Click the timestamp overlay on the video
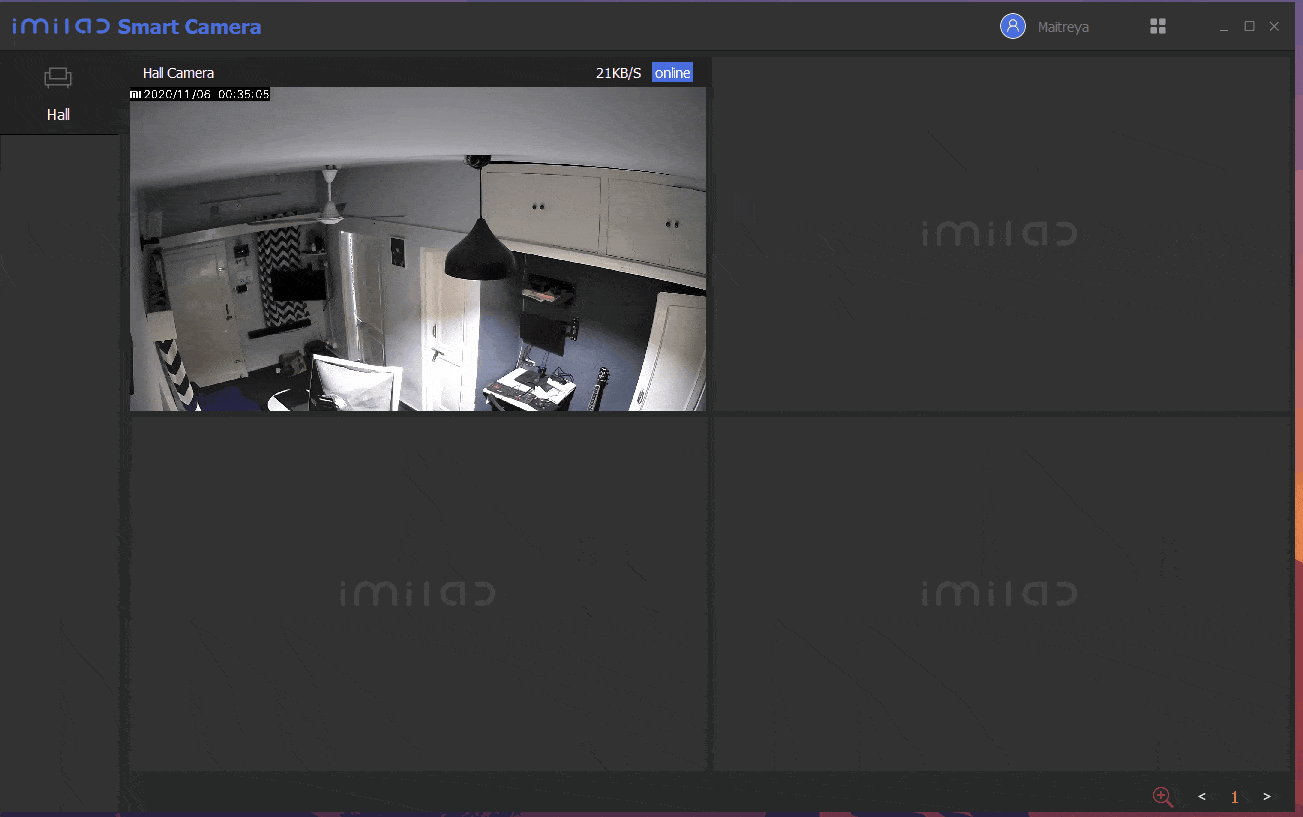 [x=205, y=93]
